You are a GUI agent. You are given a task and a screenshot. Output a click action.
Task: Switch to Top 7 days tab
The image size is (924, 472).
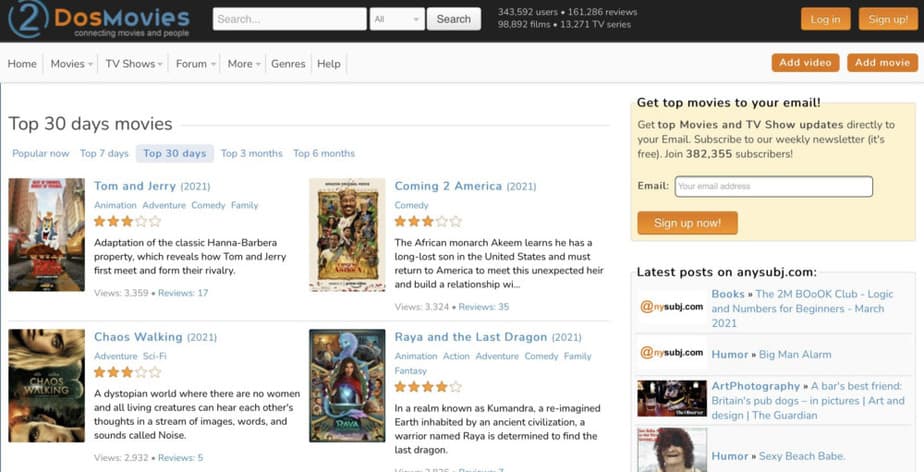[x=104, y=153]
